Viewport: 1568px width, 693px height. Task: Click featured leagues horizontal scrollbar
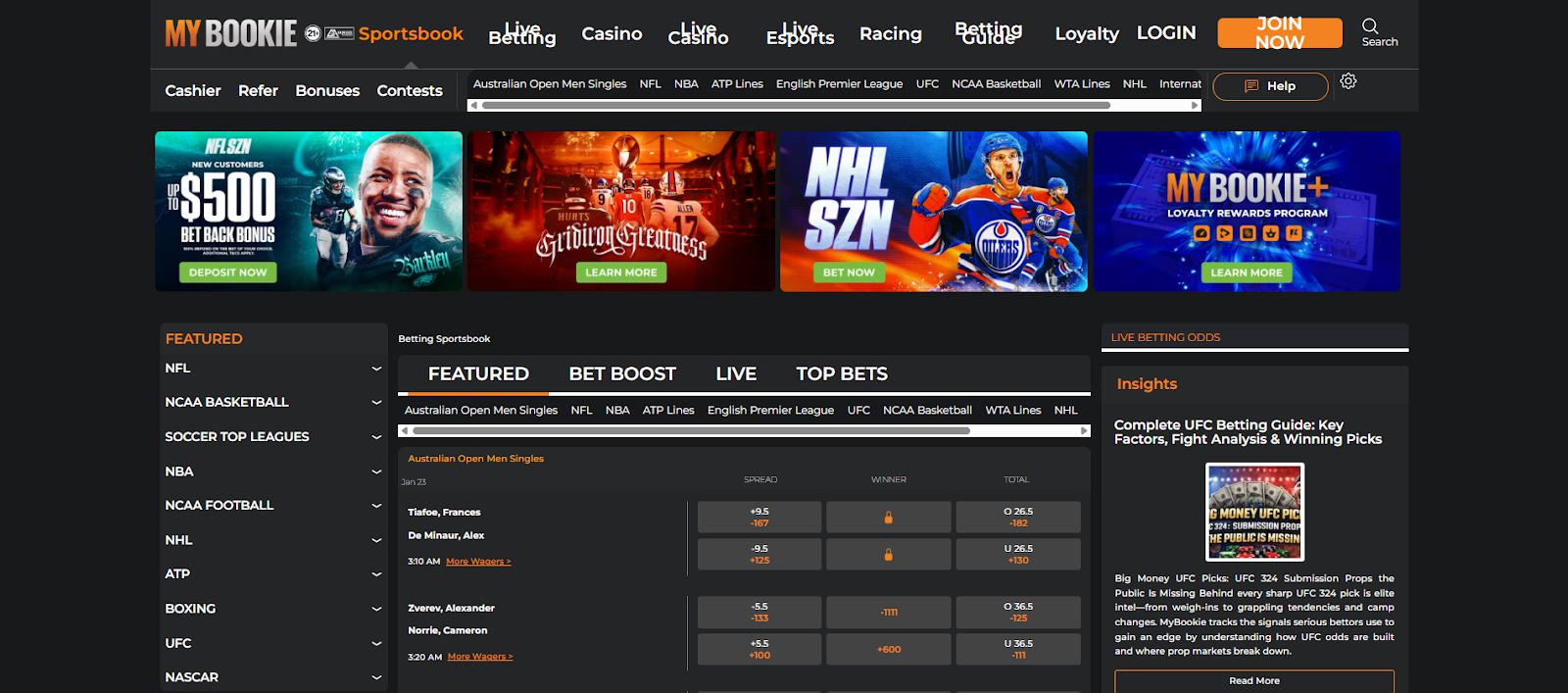[691, 430]
